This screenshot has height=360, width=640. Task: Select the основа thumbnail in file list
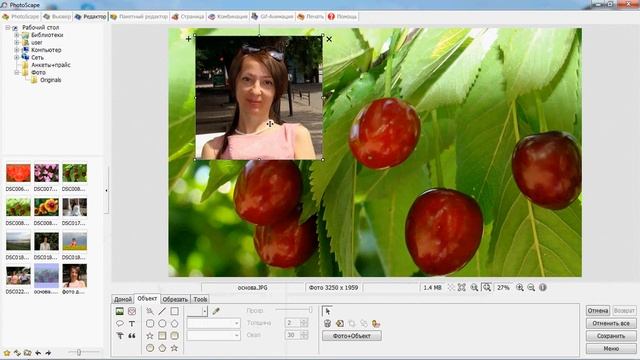(46, 279)
